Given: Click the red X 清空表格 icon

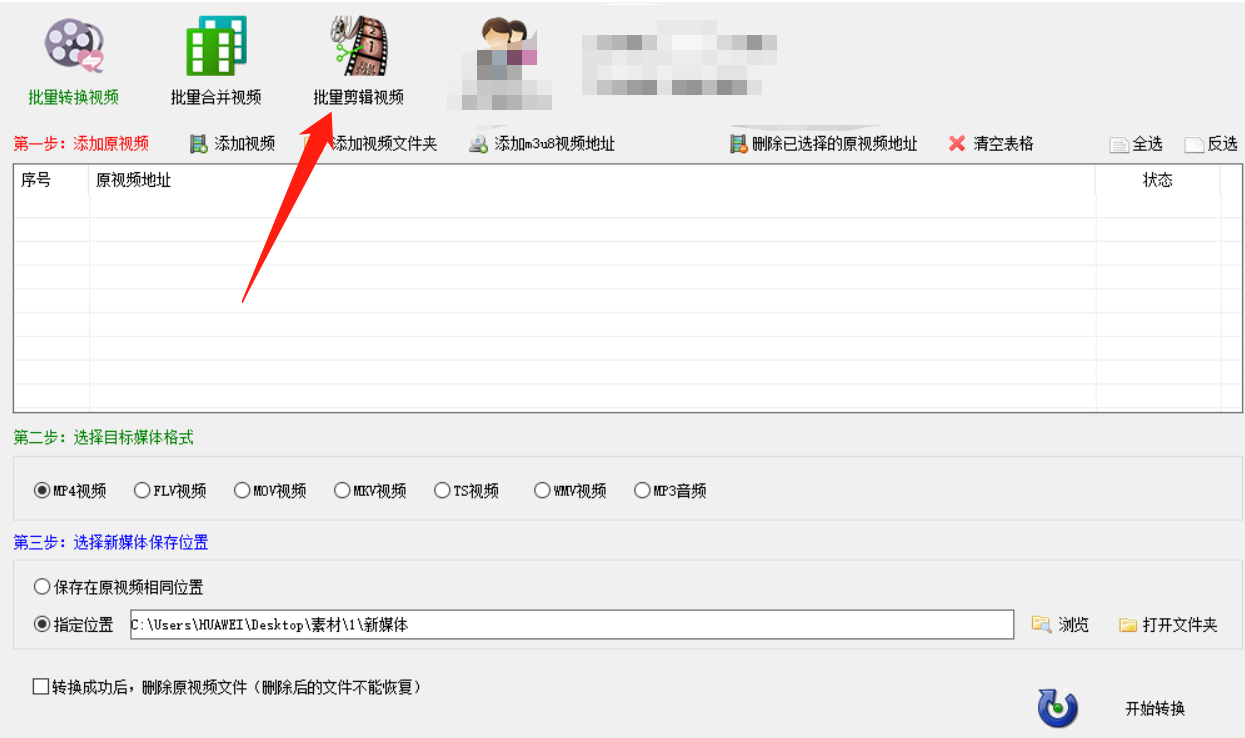Looking at the screenshot, I should pos(957,143).
